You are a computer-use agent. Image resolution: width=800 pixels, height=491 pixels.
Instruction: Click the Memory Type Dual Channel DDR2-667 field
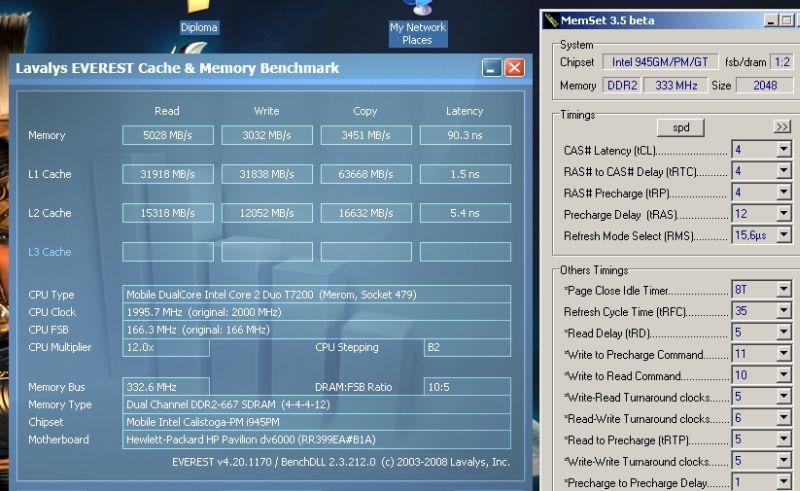tap(316, 405)
